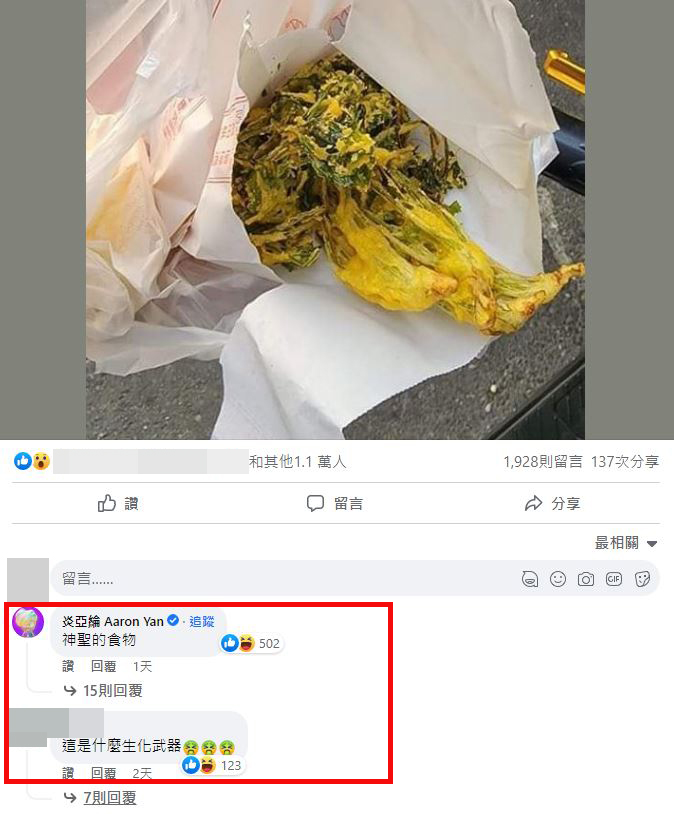Expand the 7則回覆 replies thread
The height and width of the screenshot is (814, 674).
point(110,798)
